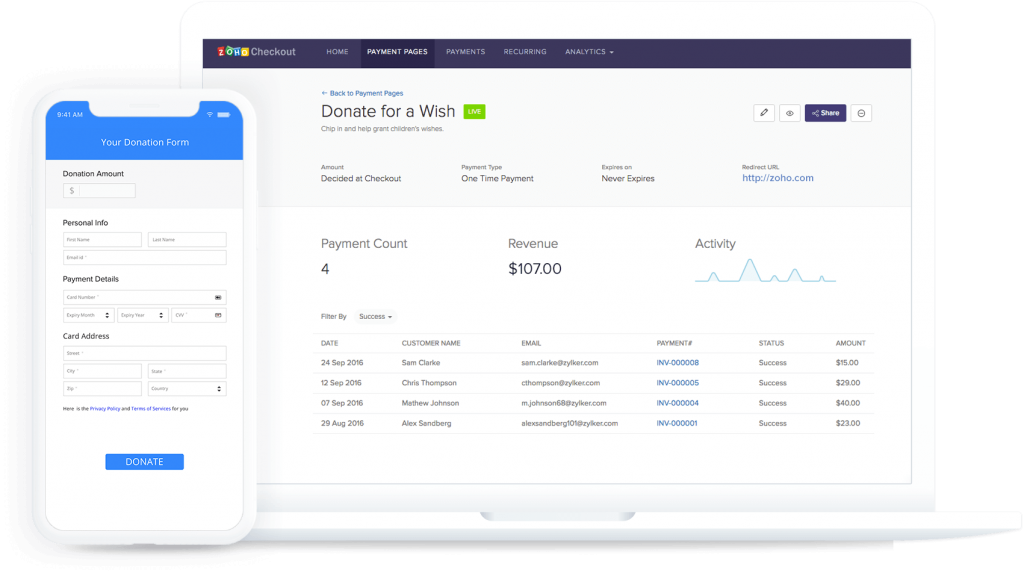This screenshot has height=573, width=1024.
Task: Click email cthompson@zylker.com
Action: tap(560, 383)
